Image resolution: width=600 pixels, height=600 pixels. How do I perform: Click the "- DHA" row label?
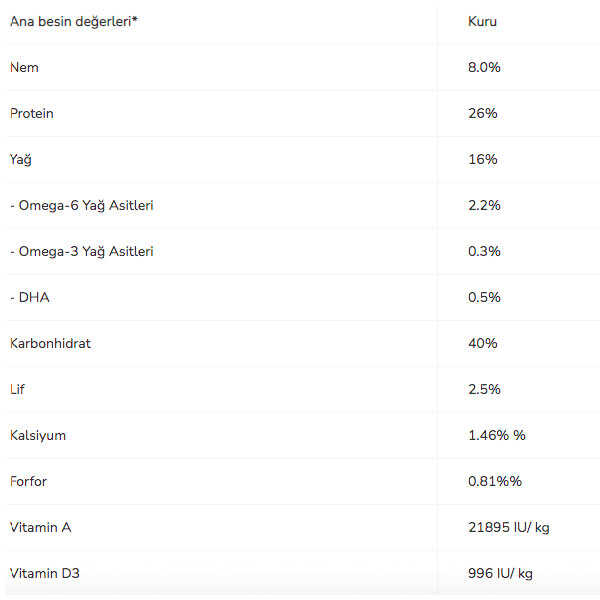pos(30,297)
